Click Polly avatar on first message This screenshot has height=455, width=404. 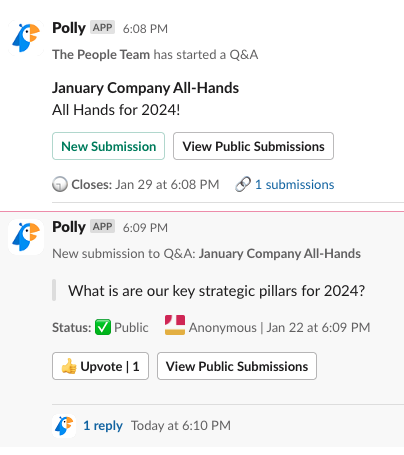26,38
